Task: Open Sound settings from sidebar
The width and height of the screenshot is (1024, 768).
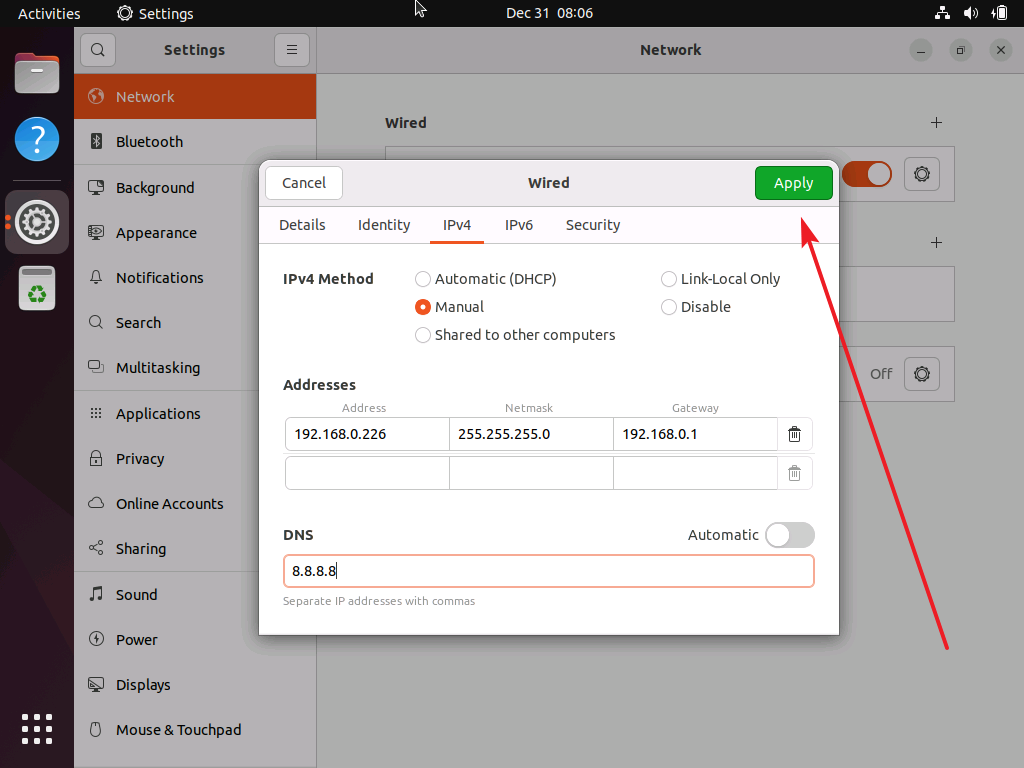Action: tap(133, 594)
